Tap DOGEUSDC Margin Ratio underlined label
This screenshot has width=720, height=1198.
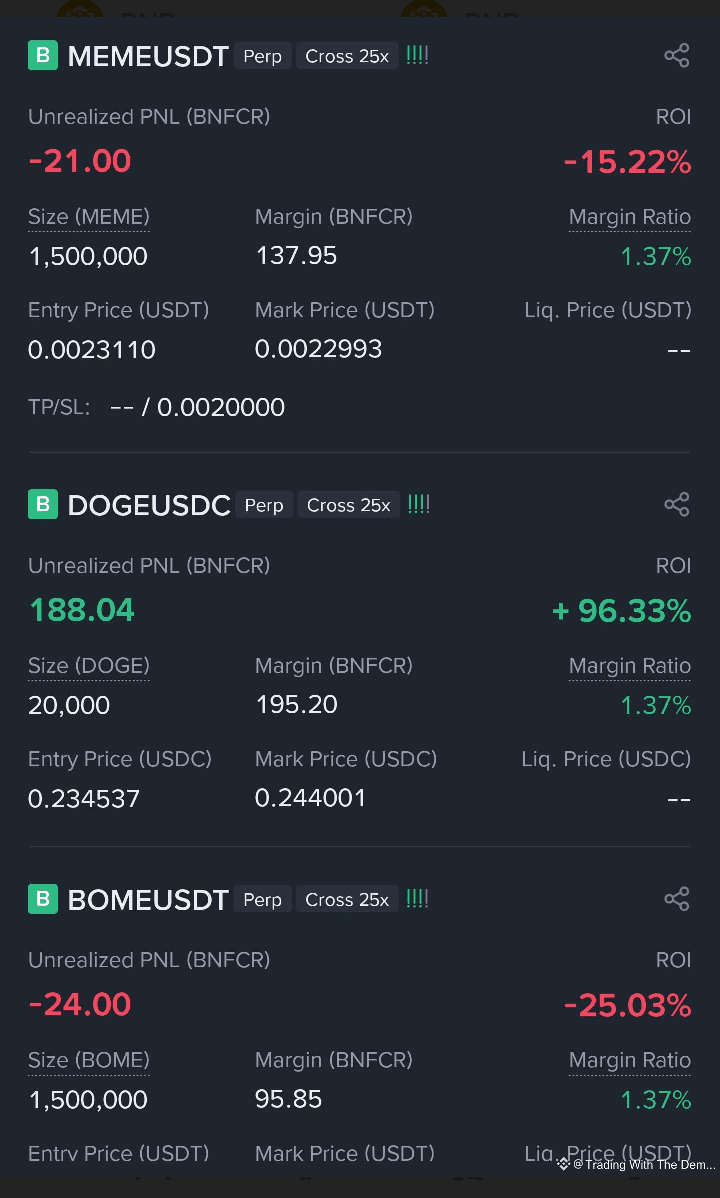click(629, 666)
